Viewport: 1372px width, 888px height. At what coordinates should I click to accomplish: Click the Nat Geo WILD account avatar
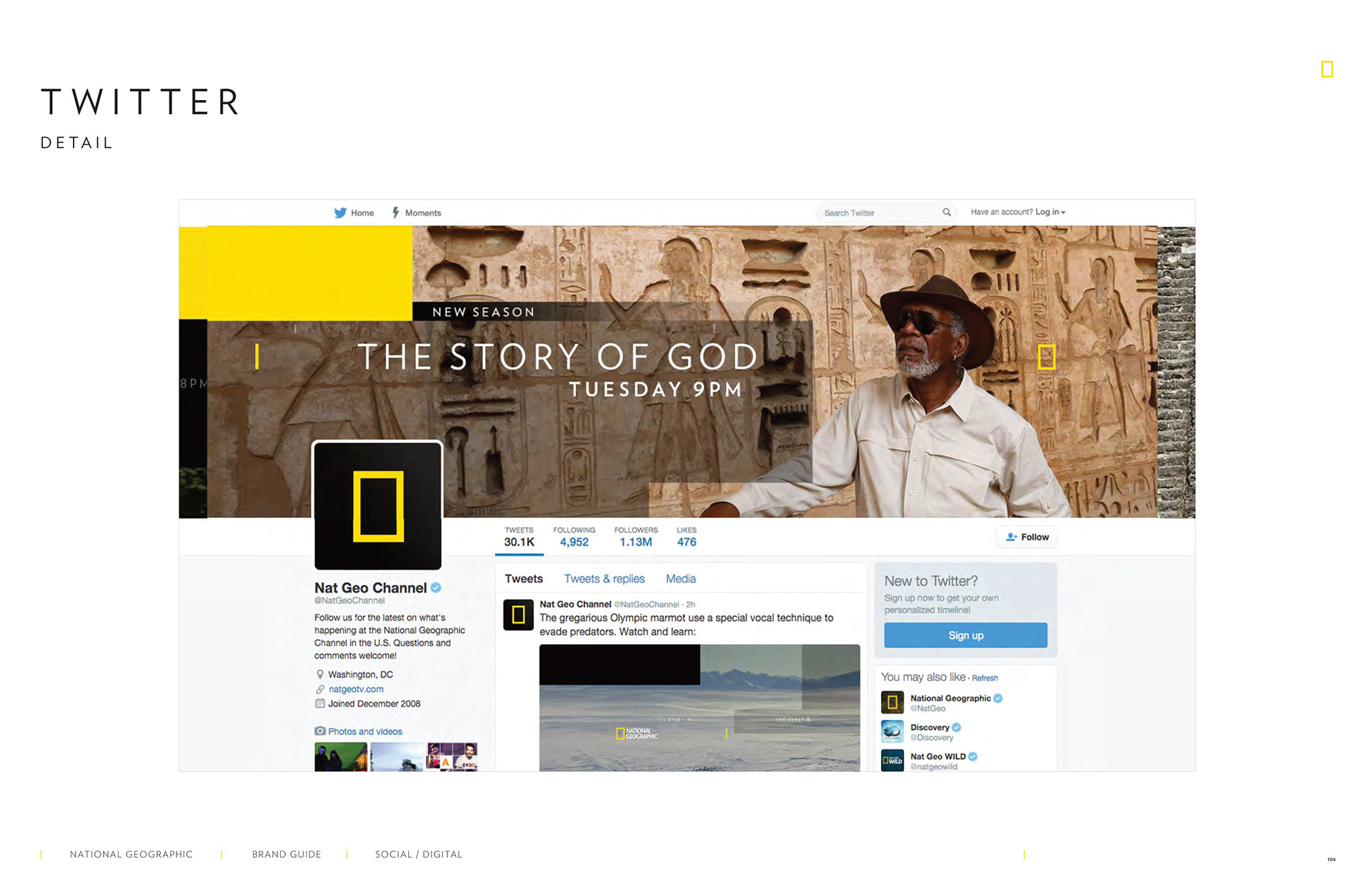pyautogui.click(x=893, y=761)
